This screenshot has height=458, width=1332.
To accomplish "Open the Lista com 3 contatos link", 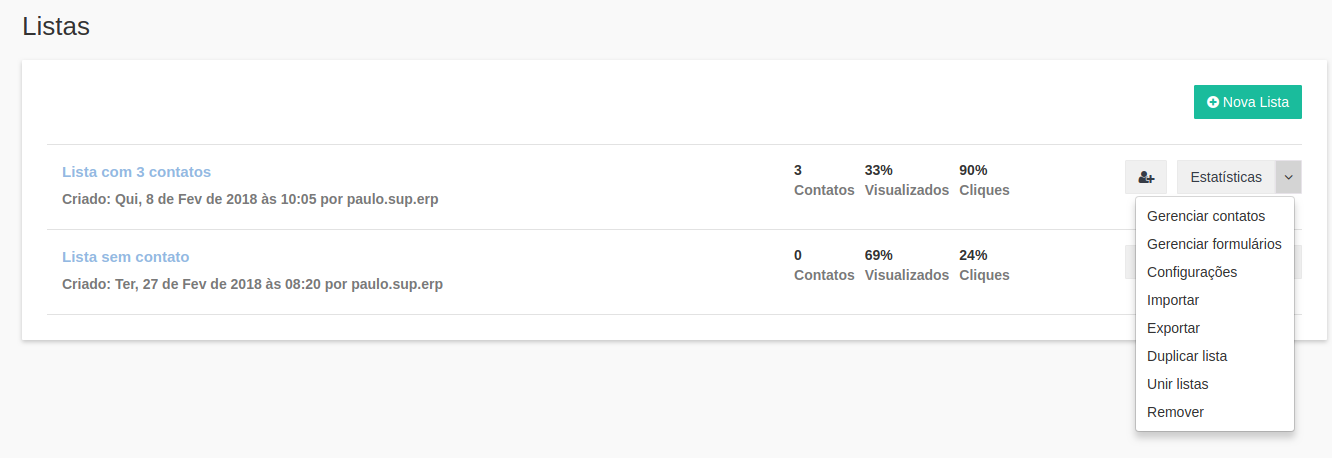I will (x=136, y=172).
